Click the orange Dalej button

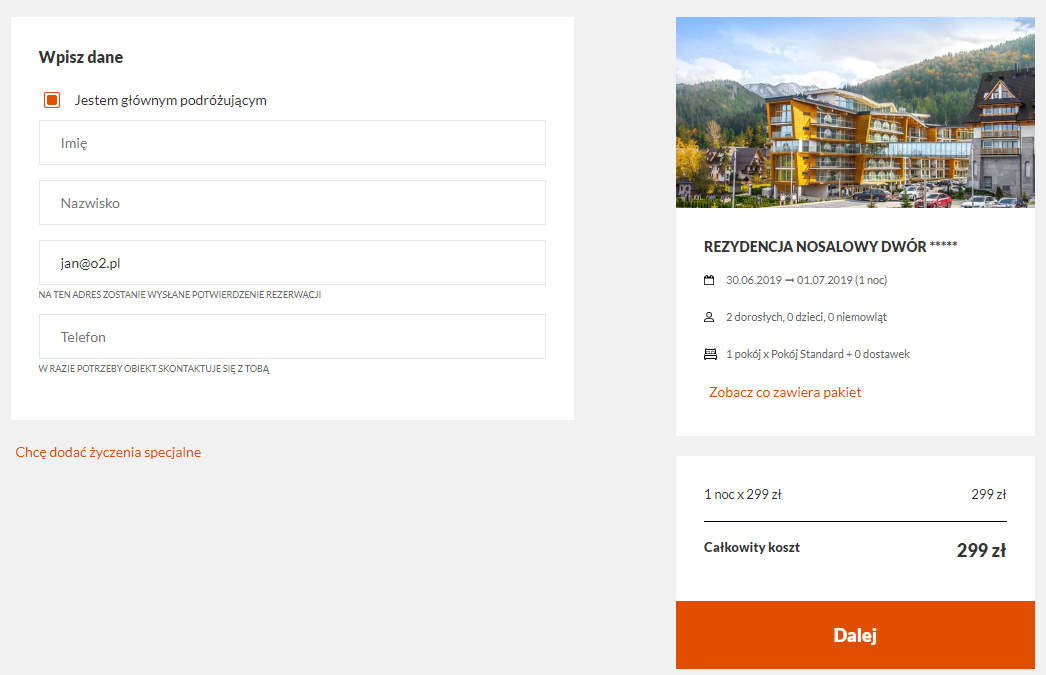[x=855, y=635]
